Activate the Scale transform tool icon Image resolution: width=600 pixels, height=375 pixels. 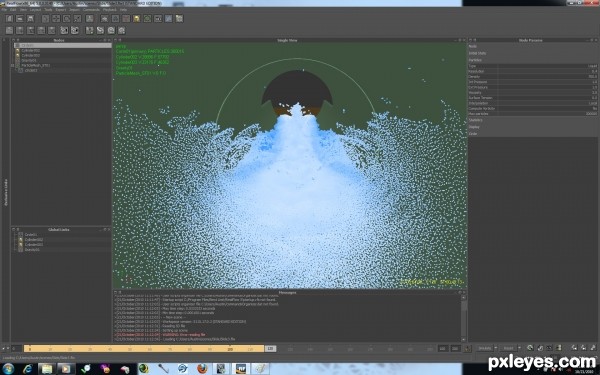coord(77,18)
